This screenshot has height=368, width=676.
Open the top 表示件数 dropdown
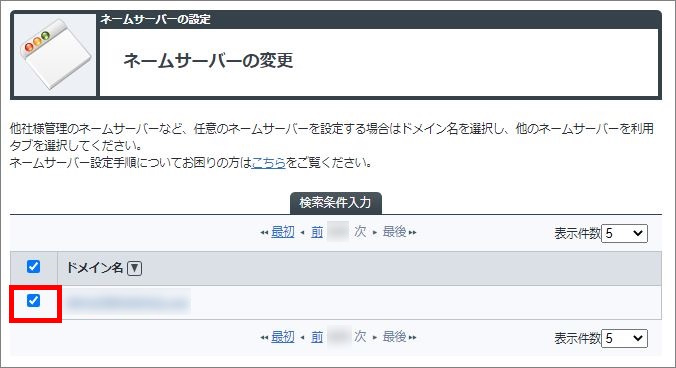[624, 233]
